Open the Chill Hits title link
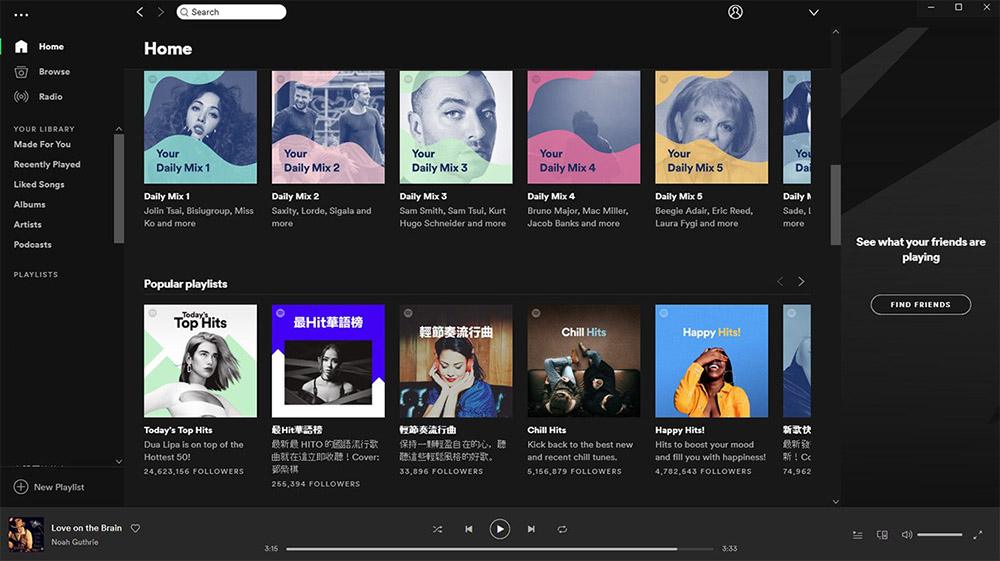This screenshot has width=1000, height=561. pos(547,430)
